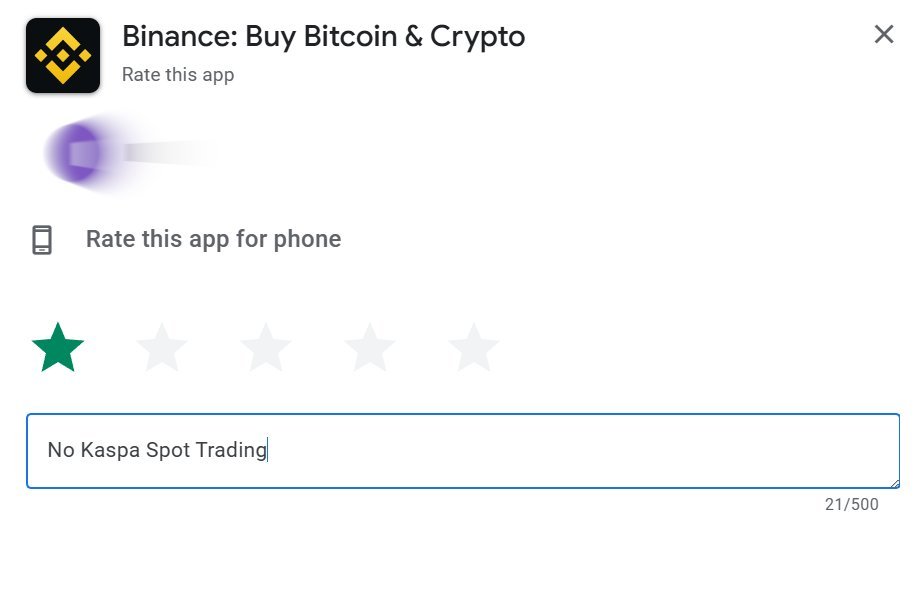Screen dimensions: 920x600
Task: Click the word "No" at review start
Action: point(61,450)
